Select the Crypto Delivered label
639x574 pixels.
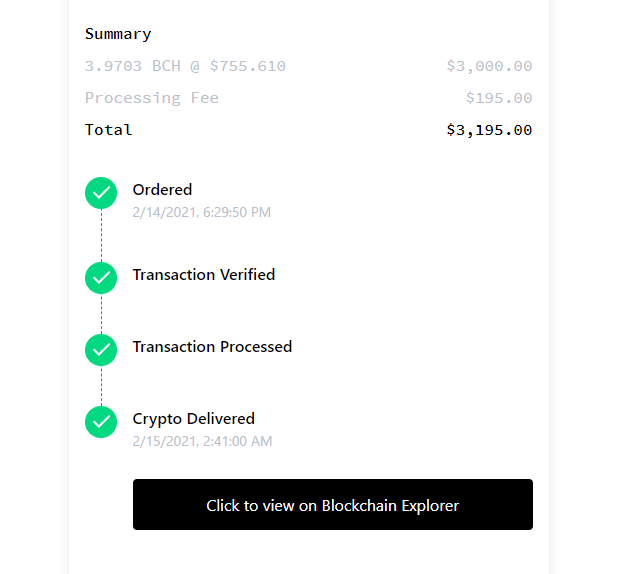pos(194,419)
